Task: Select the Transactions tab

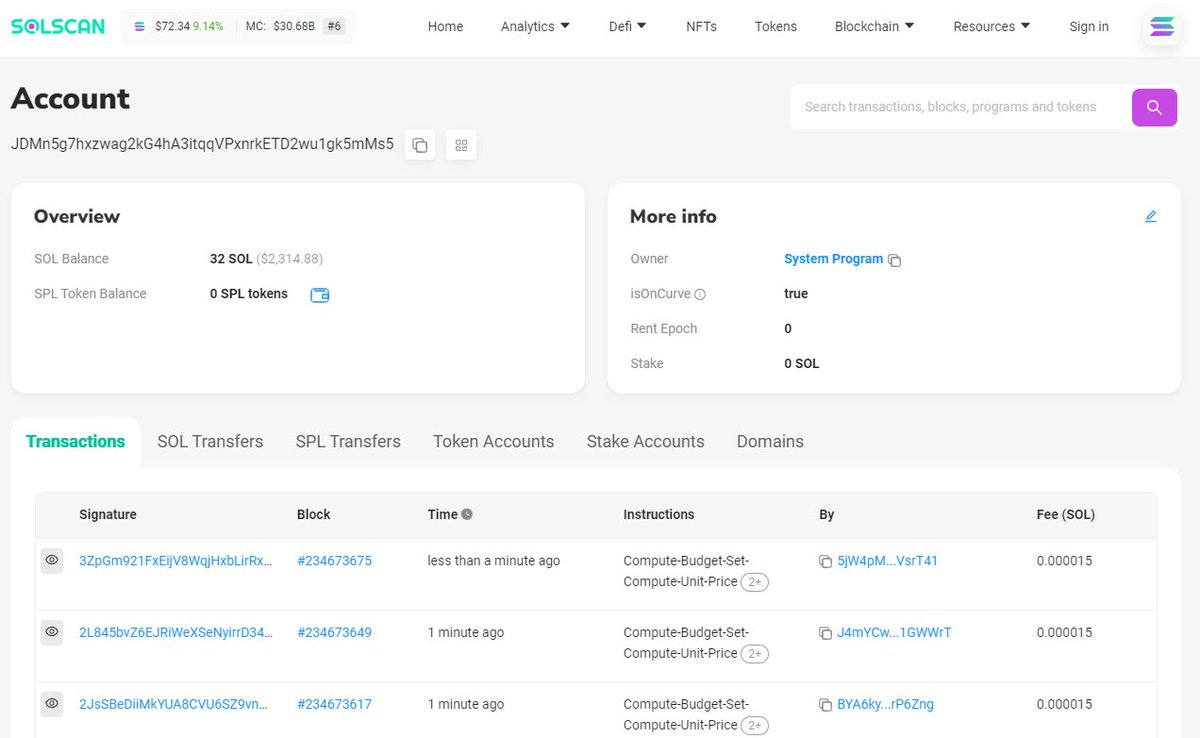Action: [x=76, y=441]
